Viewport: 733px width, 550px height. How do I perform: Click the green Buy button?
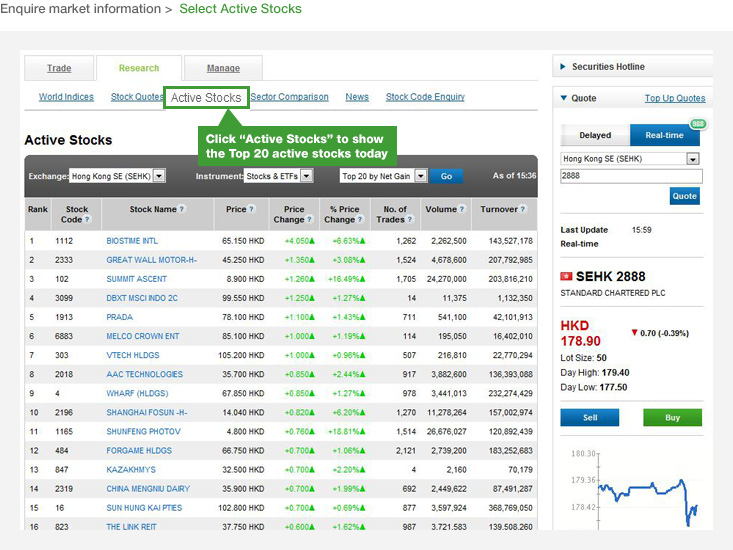pos(673,418)
